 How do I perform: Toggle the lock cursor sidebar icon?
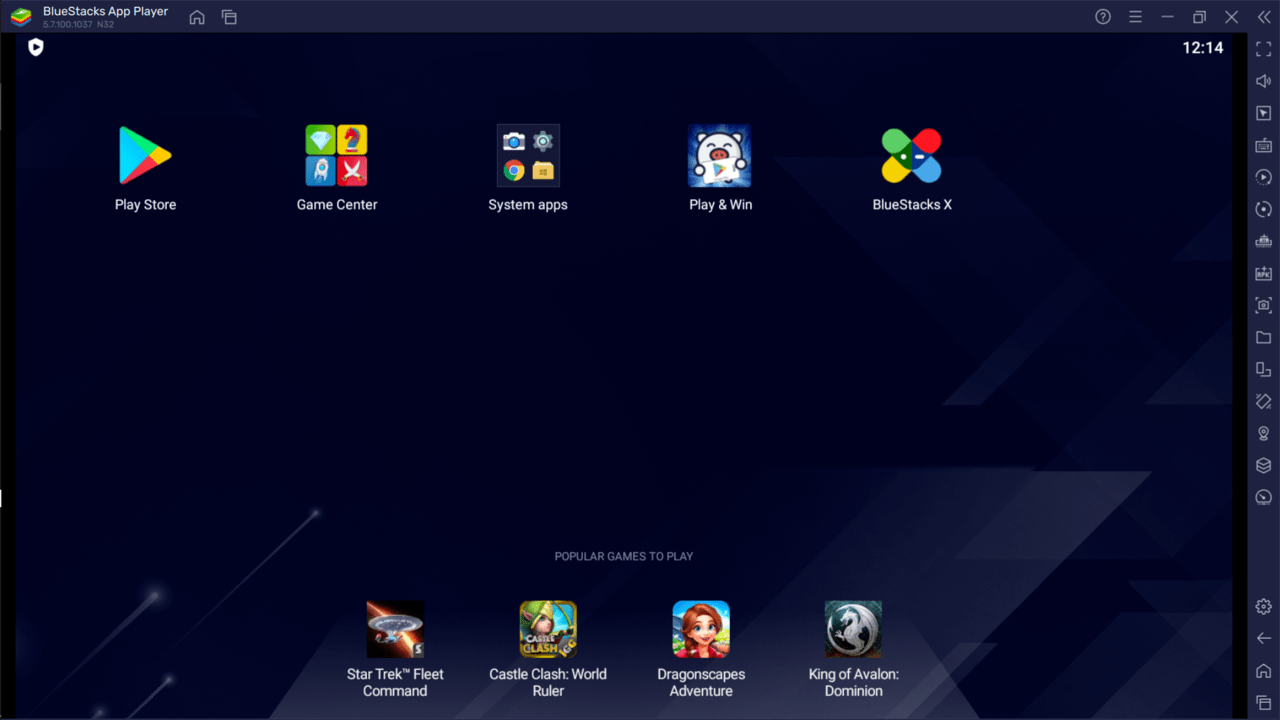pyautogui.click(x=1264, y=113)
